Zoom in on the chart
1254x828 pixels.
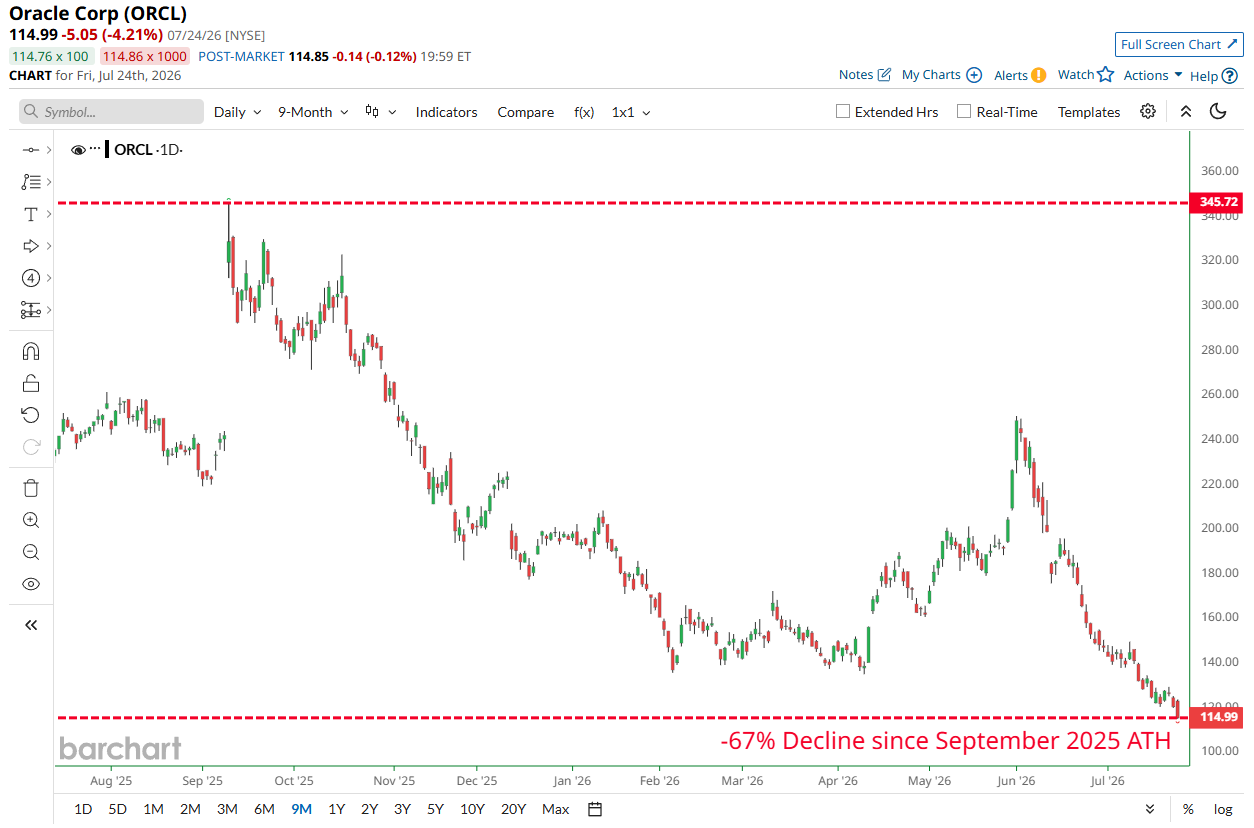(31, 520)
